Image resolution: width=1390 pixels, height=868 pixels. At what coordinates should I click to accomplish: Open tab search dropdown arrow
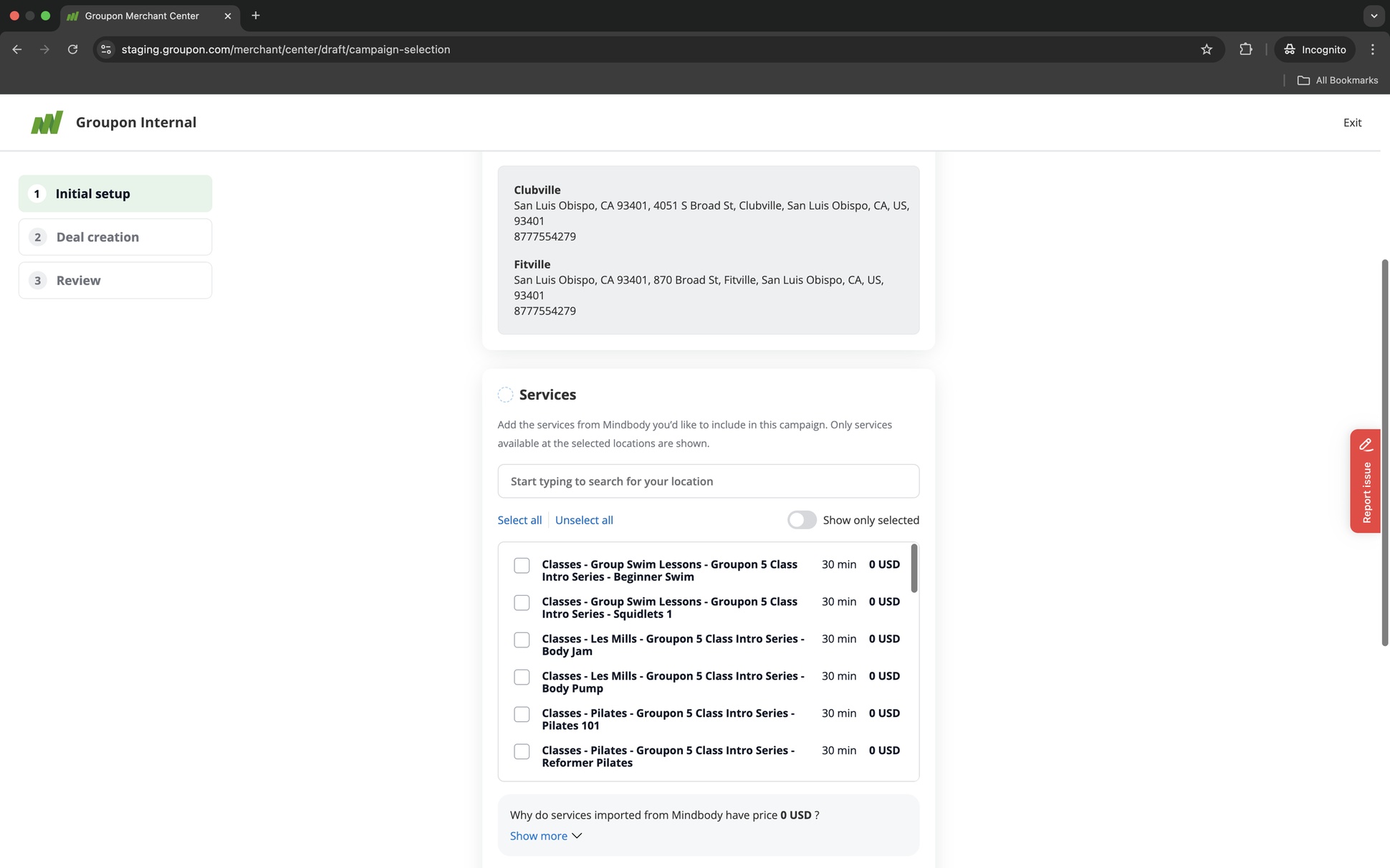tap(1374, 16)
